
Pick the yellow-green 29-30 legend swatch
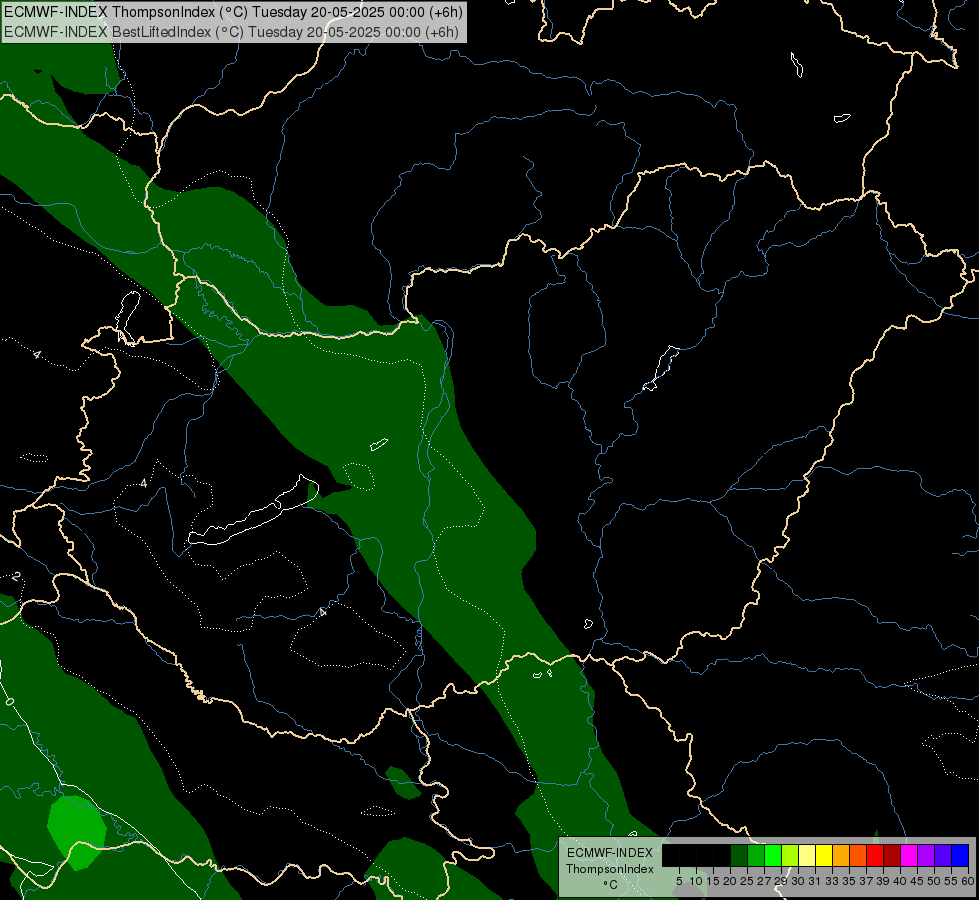click(790, 855)
